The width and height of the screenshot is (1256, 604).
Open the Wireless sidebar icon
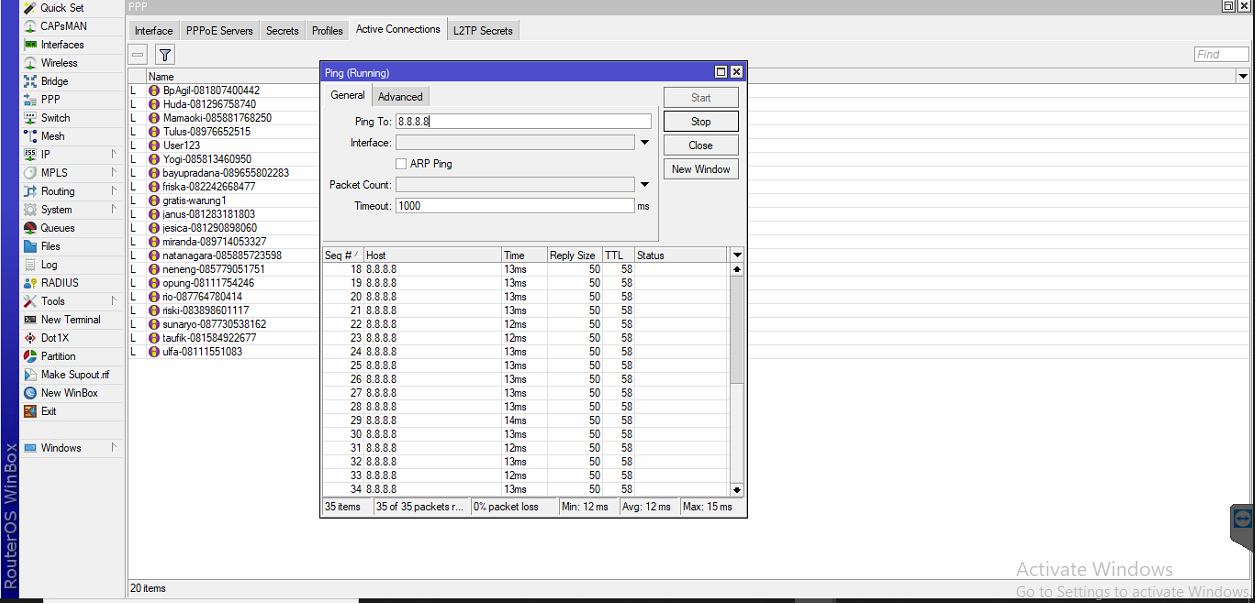pos(30,63)
